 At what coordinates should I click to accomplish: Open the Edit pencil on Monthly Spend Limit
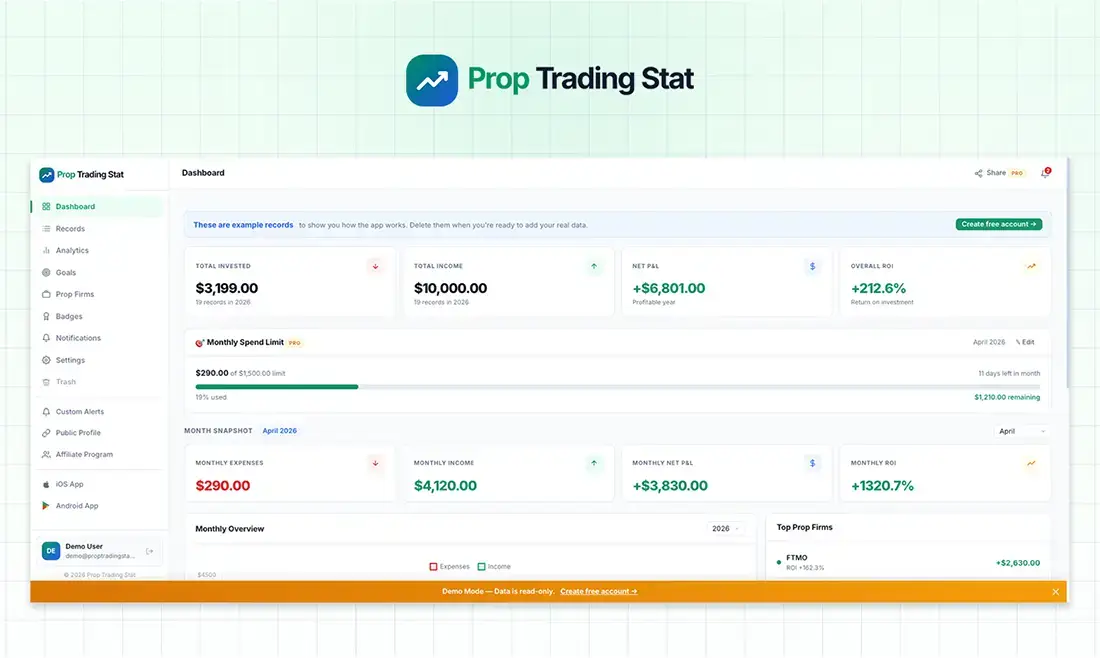(x=1026, y=341)
